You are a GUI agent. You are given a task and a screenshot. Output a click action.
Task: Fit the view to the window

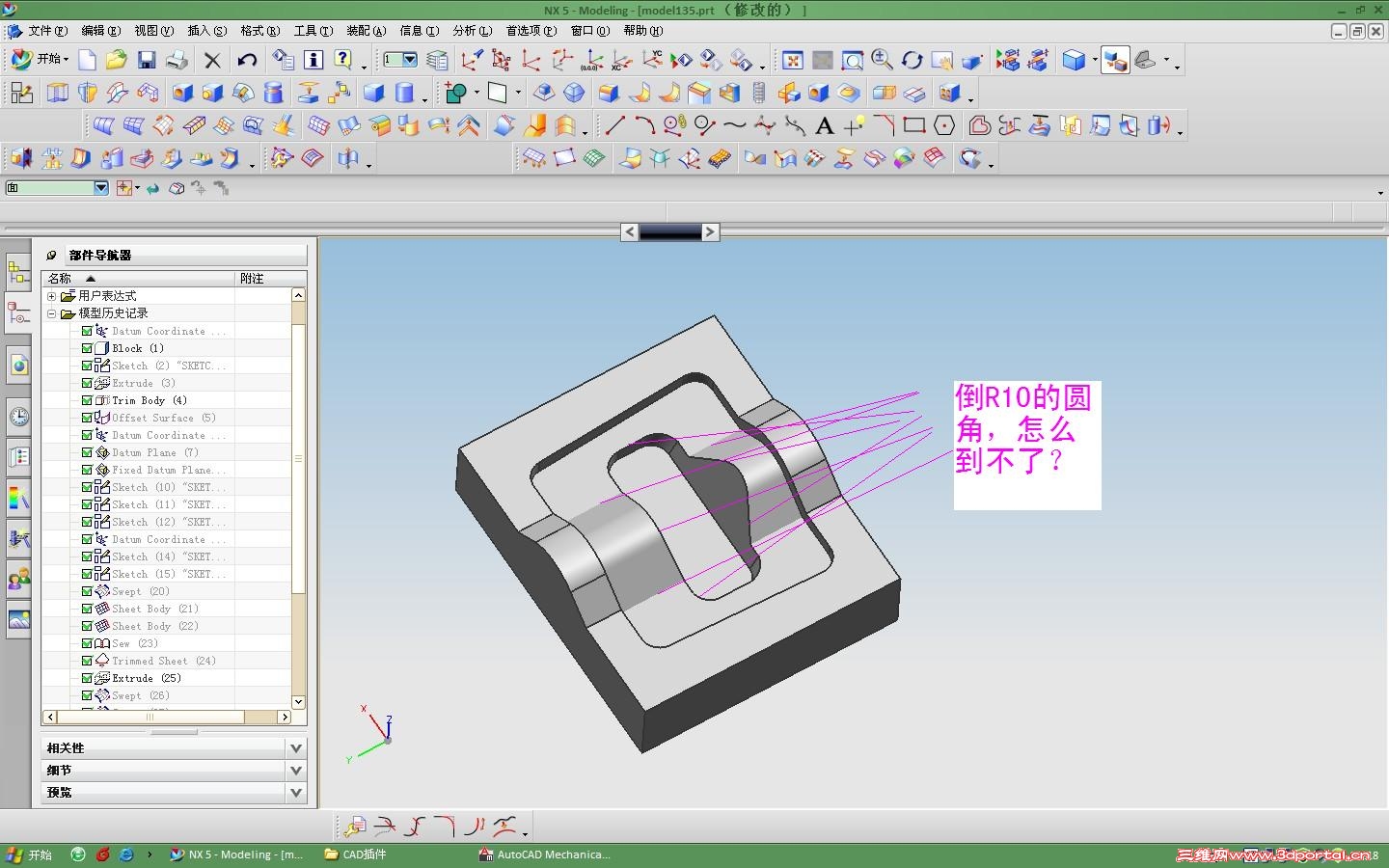(x=792, y=61)
